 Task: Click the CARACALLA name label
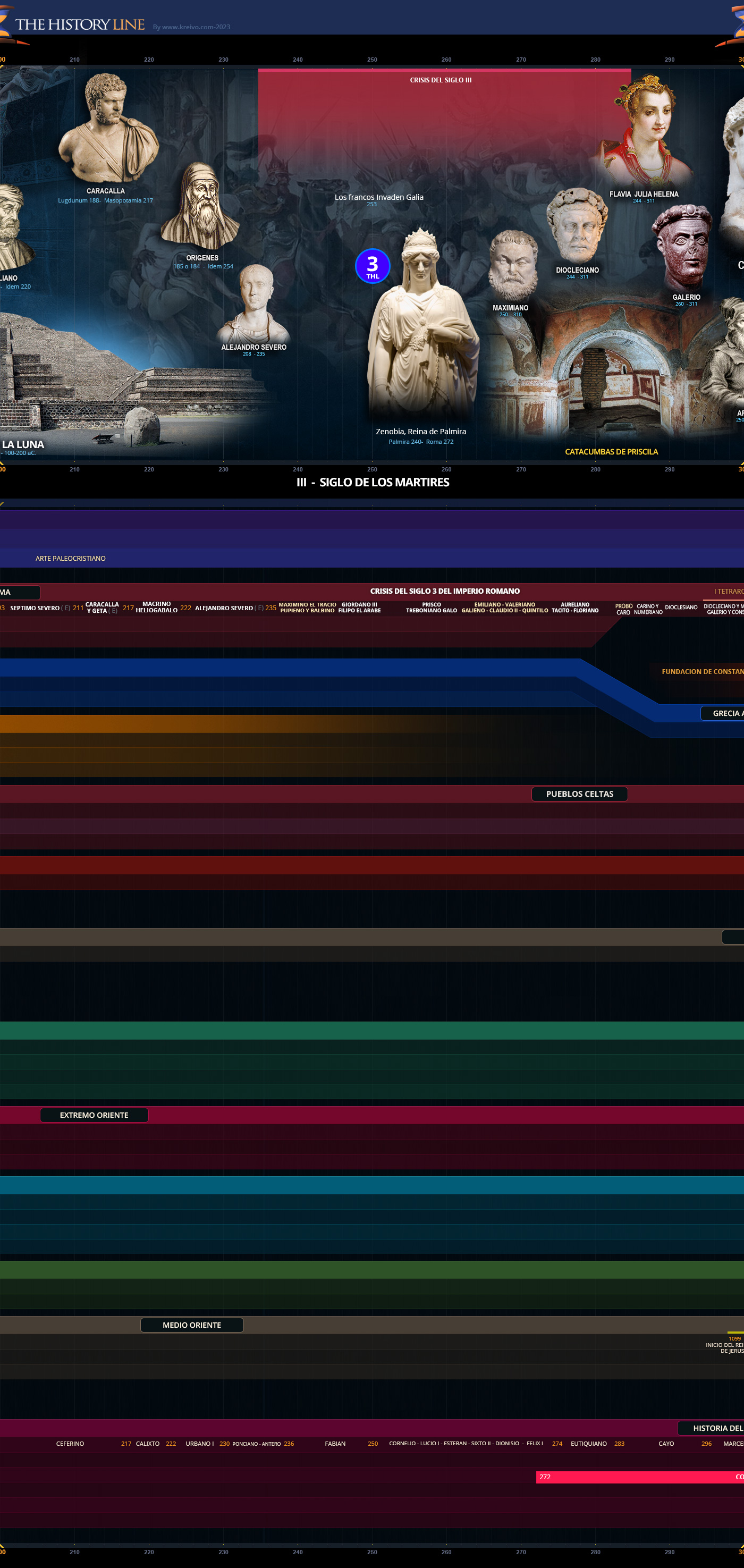[x=105, y=191]
